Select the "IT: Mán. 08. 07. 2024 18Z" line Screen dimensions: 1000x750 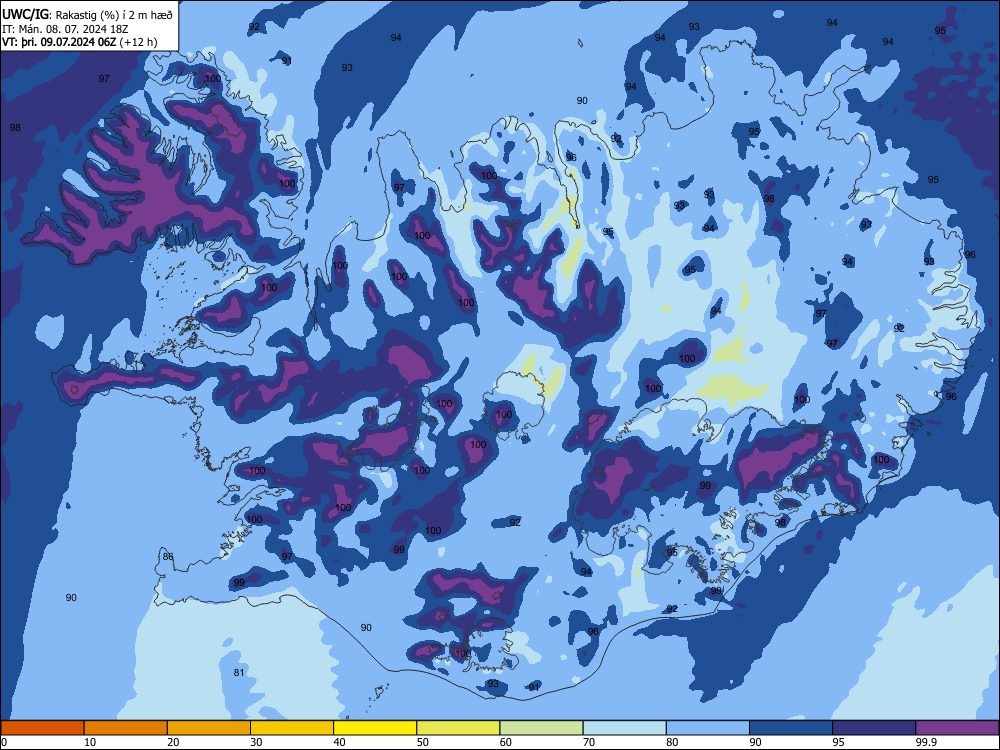[x=65, y=29]
